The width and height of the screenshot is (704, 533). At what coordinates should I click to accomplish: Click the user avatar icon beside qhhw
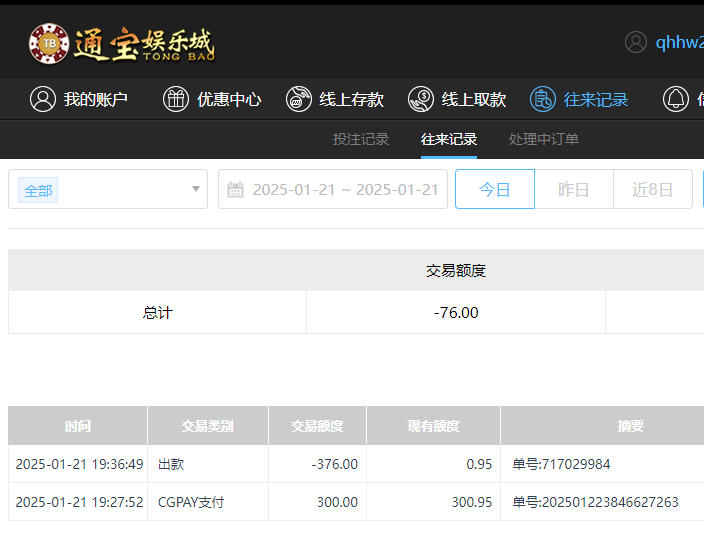point(636,42)
